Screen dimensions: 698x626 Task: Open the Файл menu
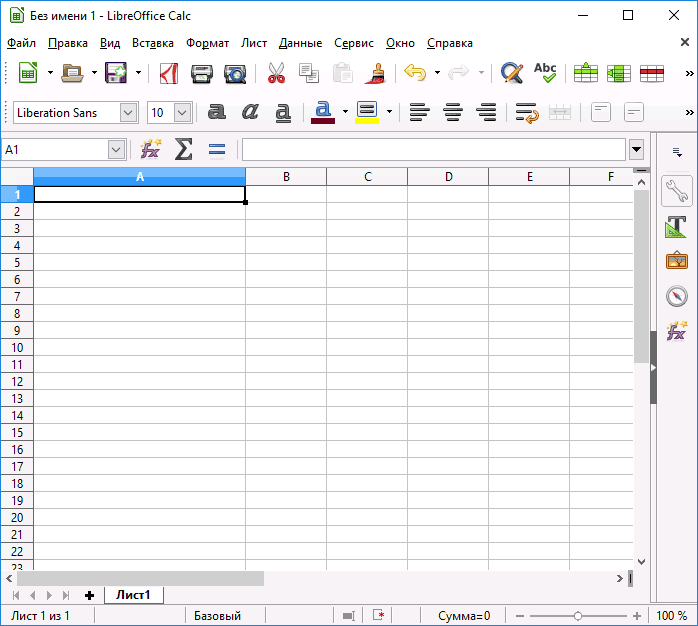pos(21,43)
